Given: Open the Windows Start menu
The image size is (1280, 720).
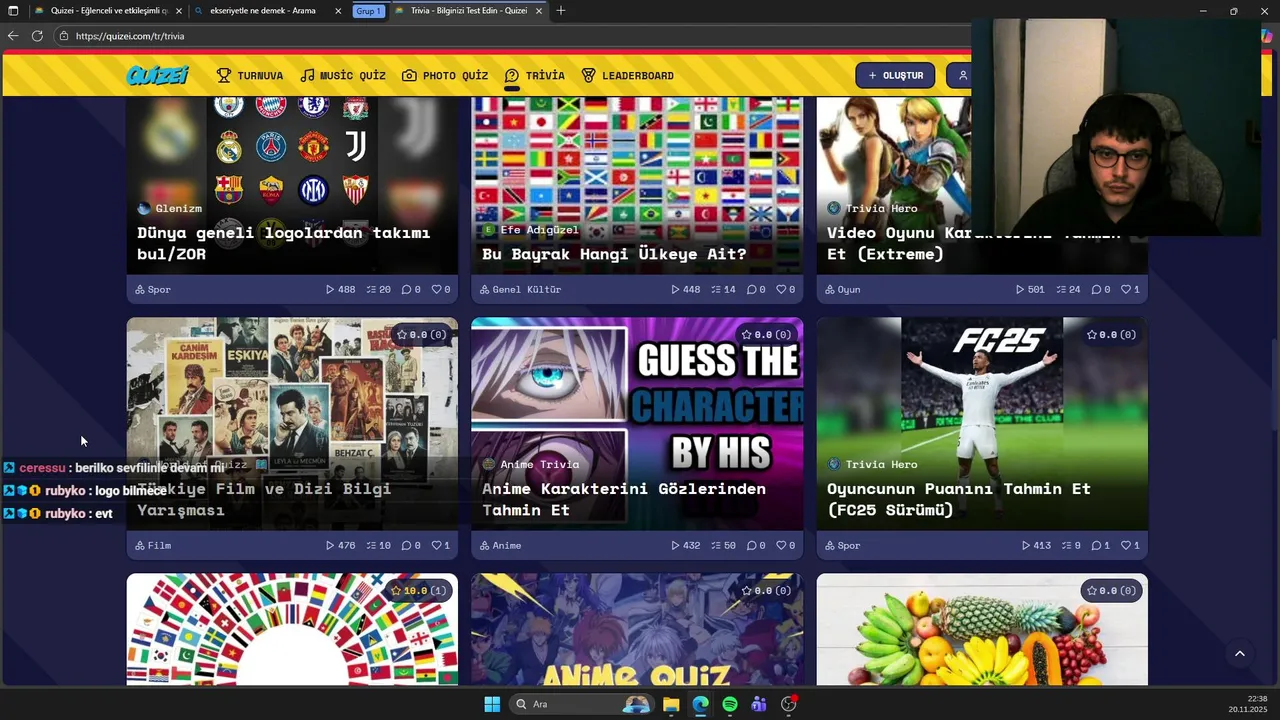Looking at the screenshot, I should (x=492, y=704).
